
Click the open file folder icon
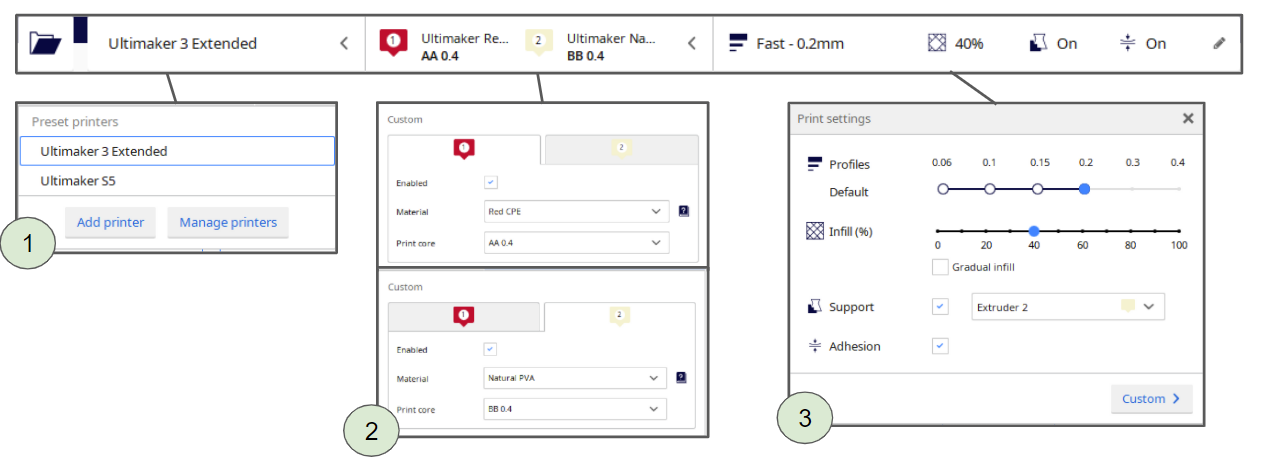click(x=45, y=43)
